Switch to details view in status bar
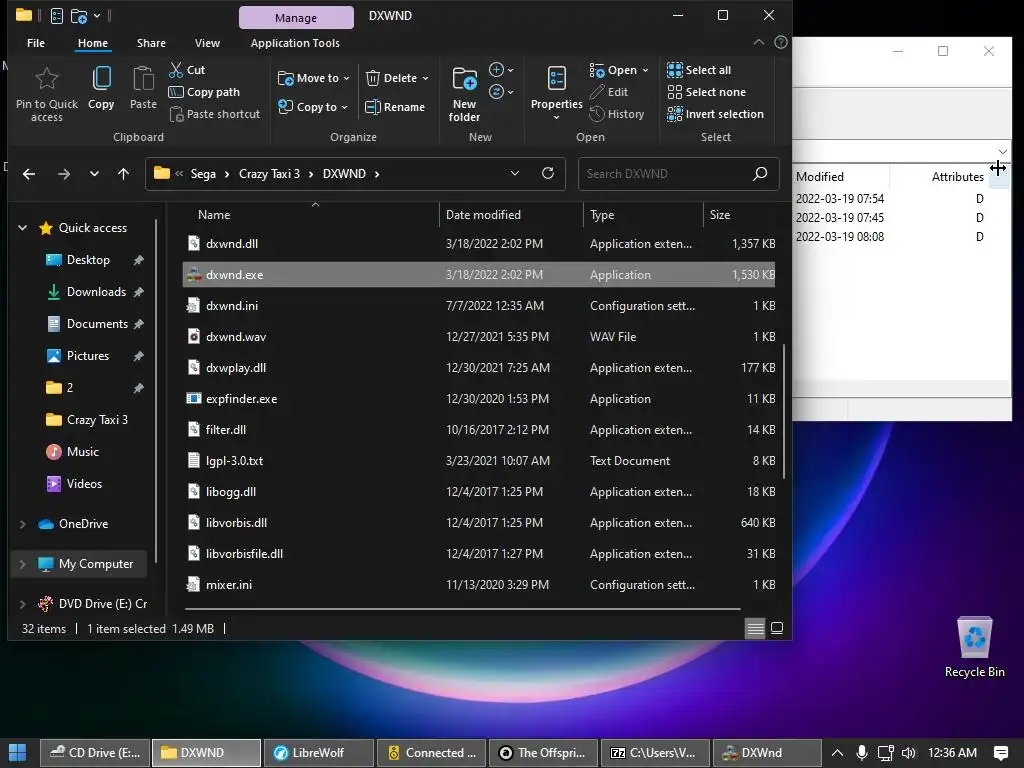 [x=755, y=628]
